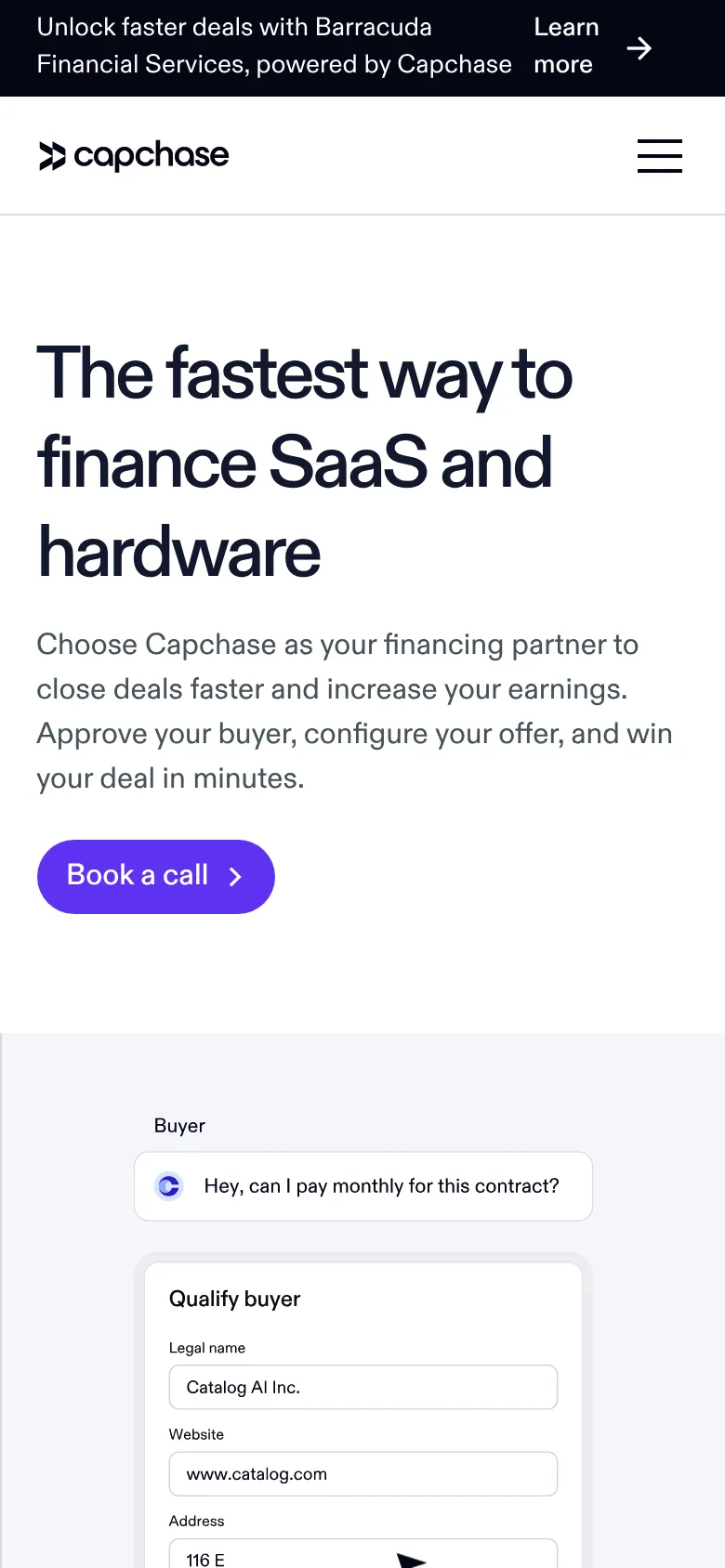Image resolution: width=725 pixels, height=1568 pixels.
Task: Click the Buyer label above the chat bubble
Action: pos(178,1126)
